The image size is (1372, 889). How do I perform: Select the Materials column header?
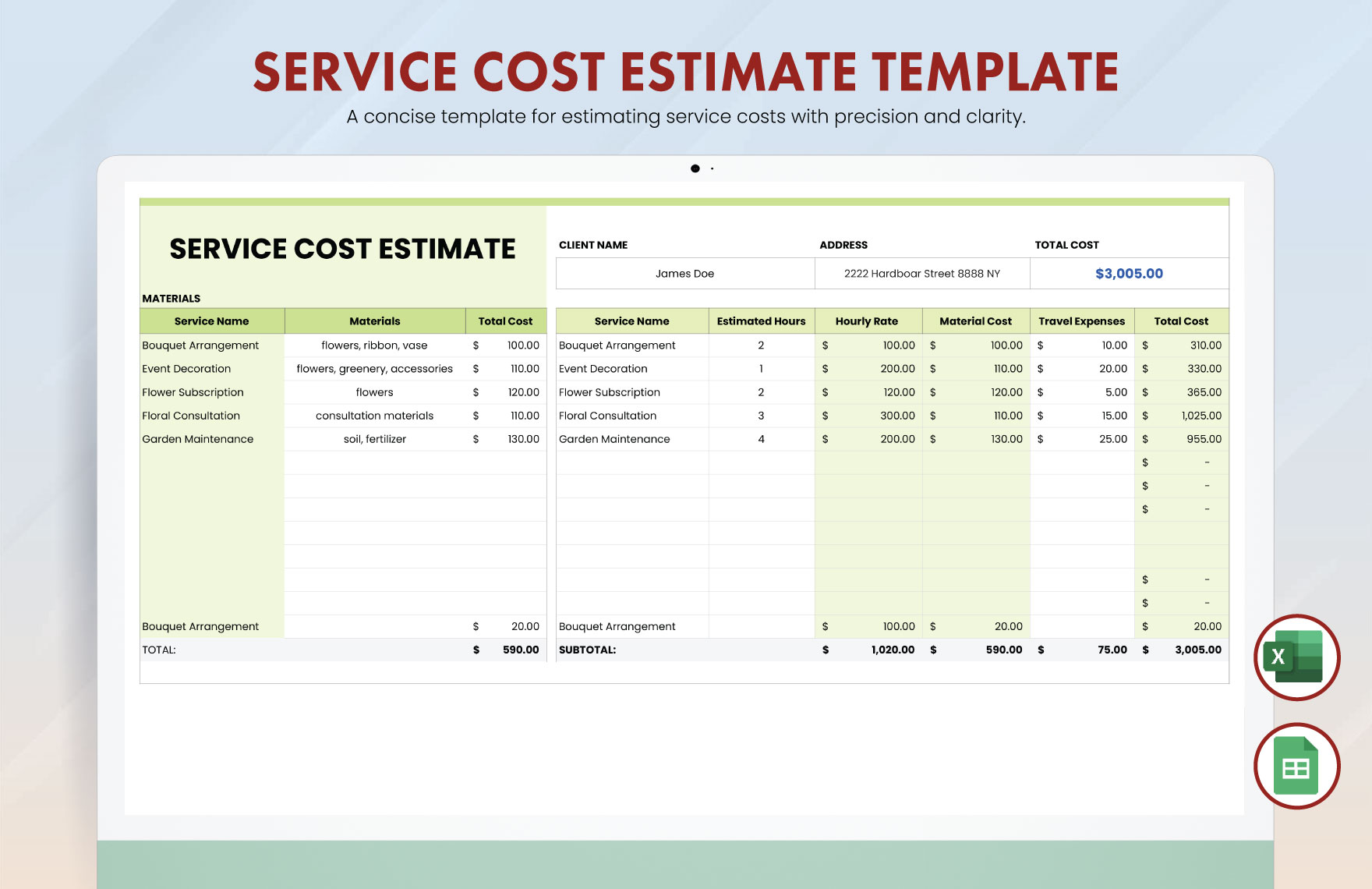[374, 321]
